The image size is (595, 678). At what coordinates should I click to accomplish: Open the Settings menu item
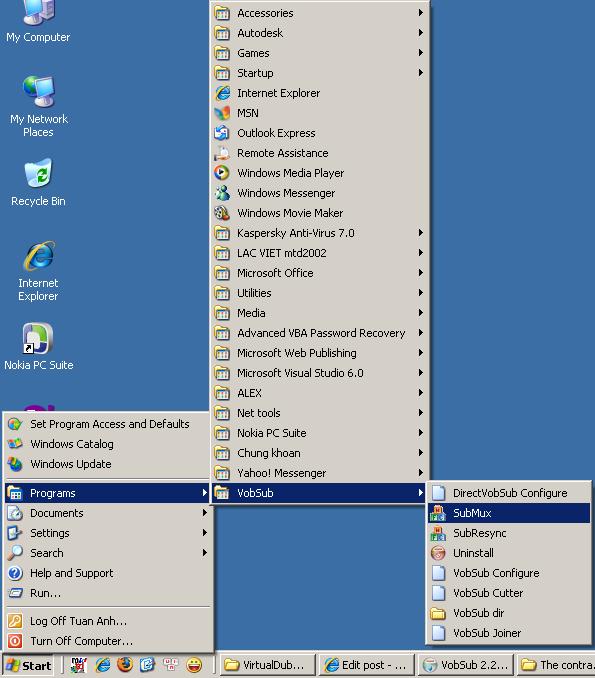click(108, 533)
